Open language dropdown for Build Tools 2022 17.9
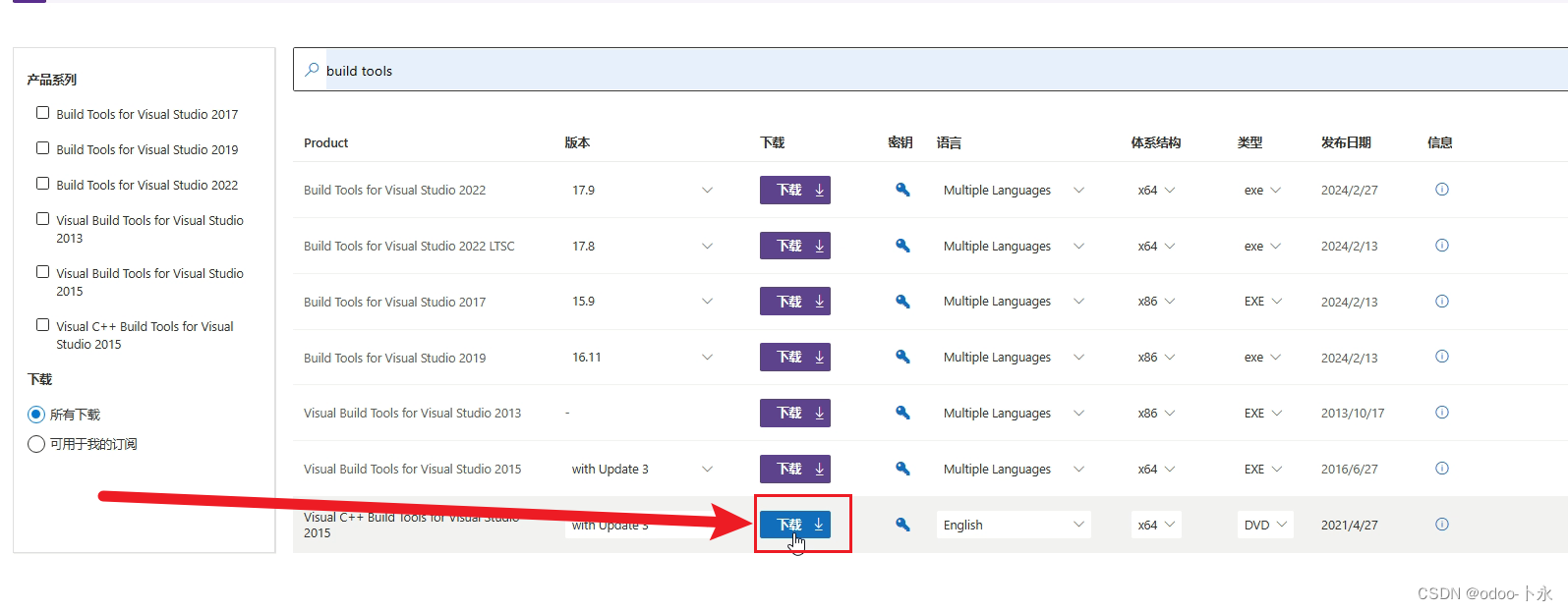The image size is (1568, 611). pos(1014,190)
